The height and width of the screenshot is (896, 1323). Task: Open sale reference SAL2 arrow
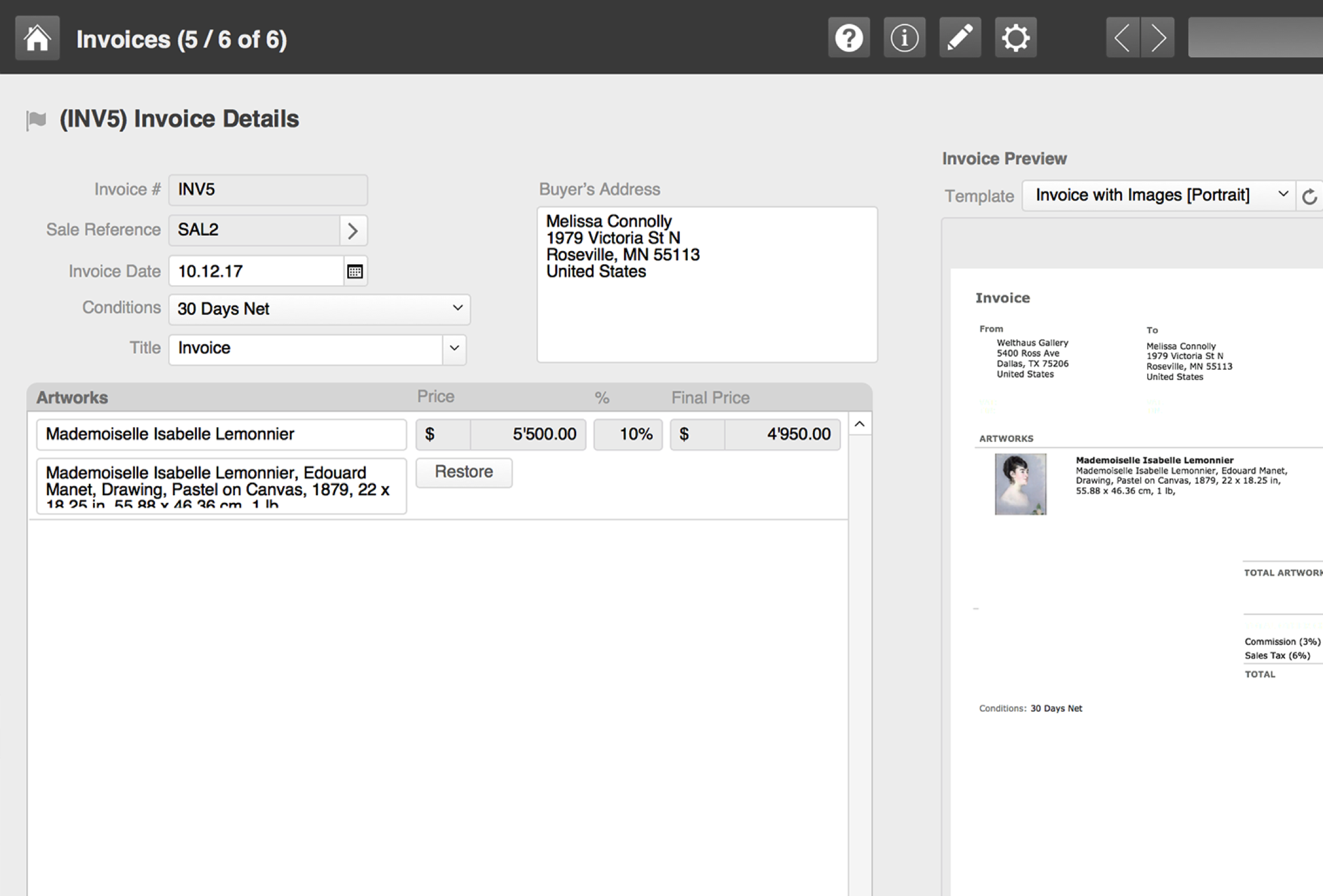353,230
